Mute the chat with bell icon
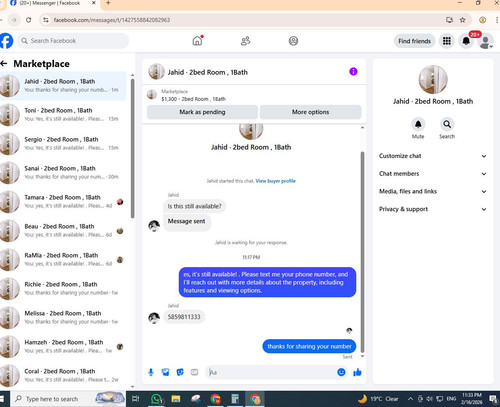The height and width of the screenshot is (407, 500). click(x=418, y=124)
